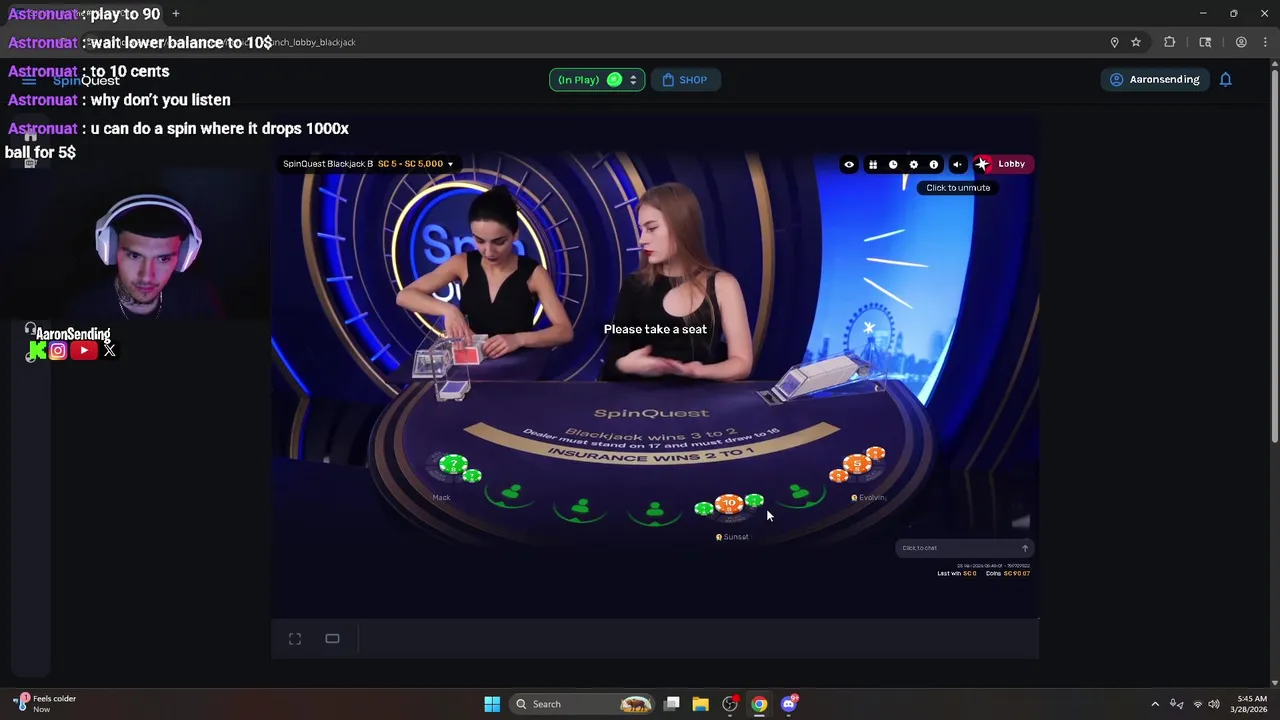Open Discord from the taskbar

coord(789,704)
